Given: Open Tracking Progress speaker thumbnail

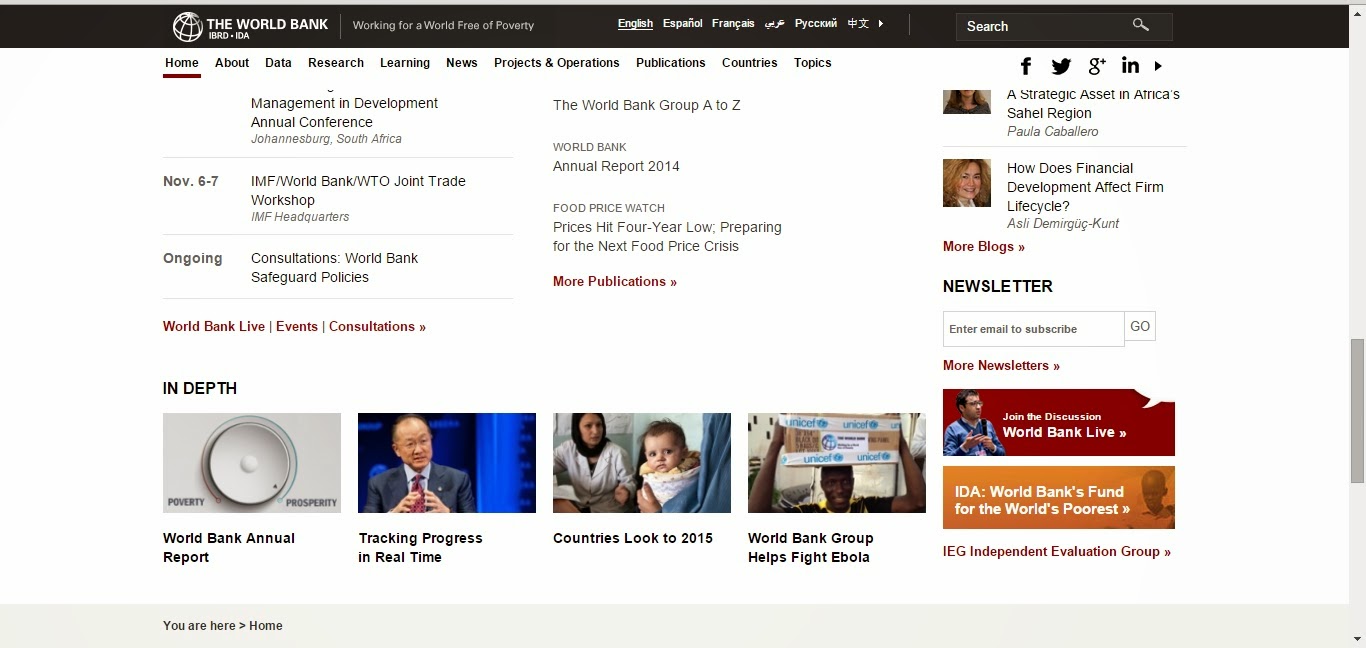Looking at the screenshot, I should 447,463.
